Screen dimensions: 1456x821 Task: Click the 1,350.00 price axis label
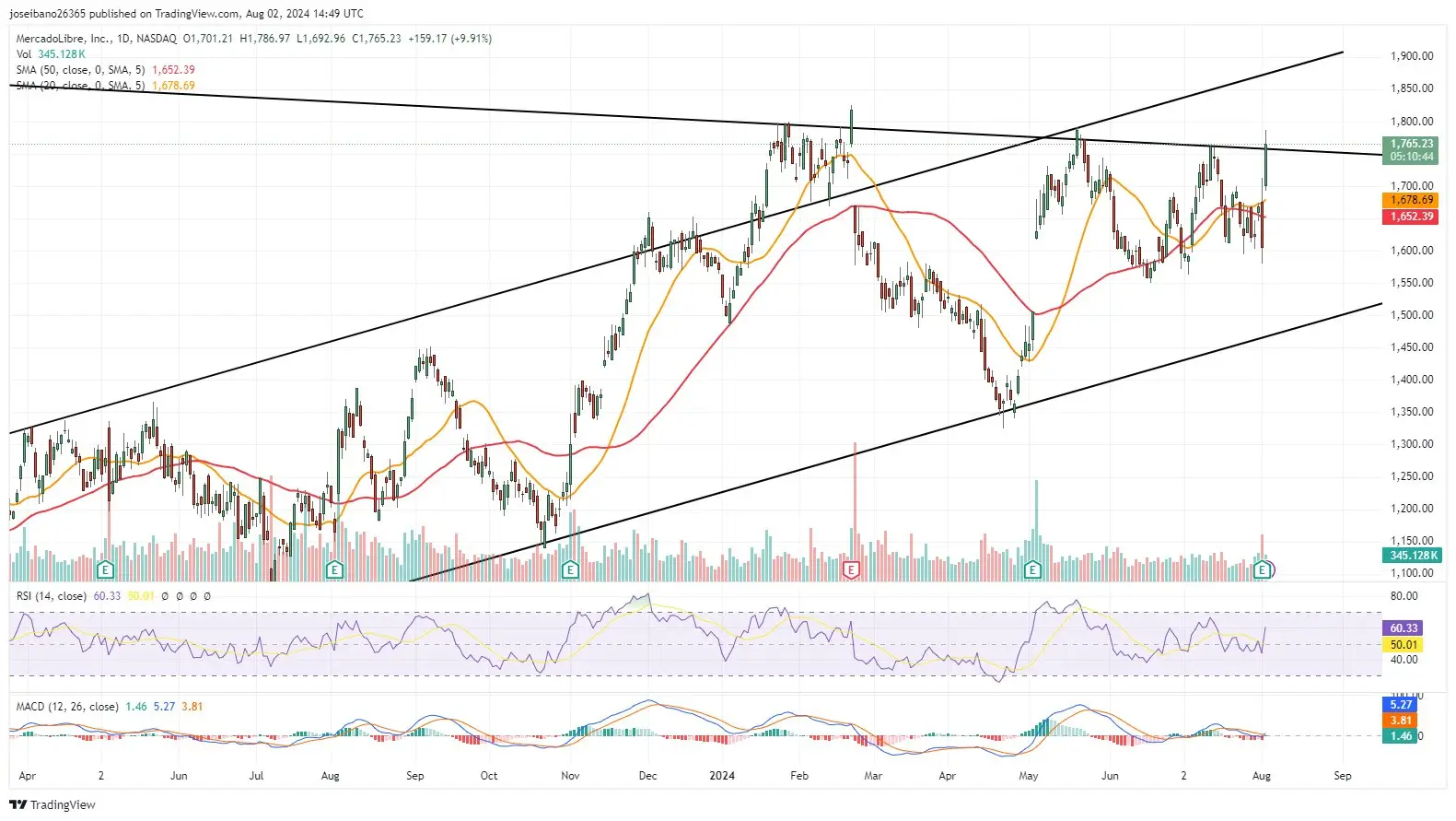(x=1411, y=412)
